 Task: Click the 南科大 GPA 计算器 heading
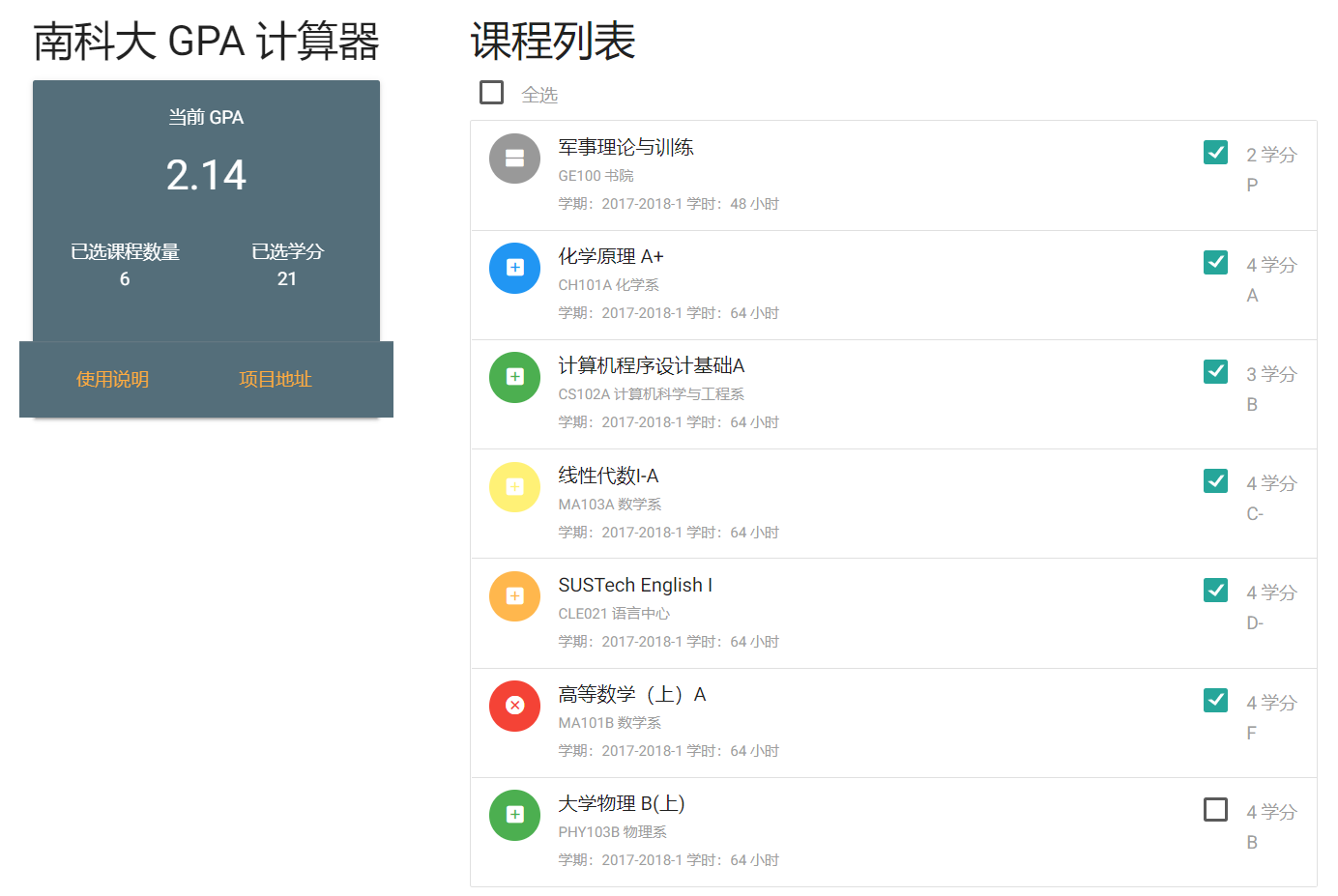click(x=207, y=43)
